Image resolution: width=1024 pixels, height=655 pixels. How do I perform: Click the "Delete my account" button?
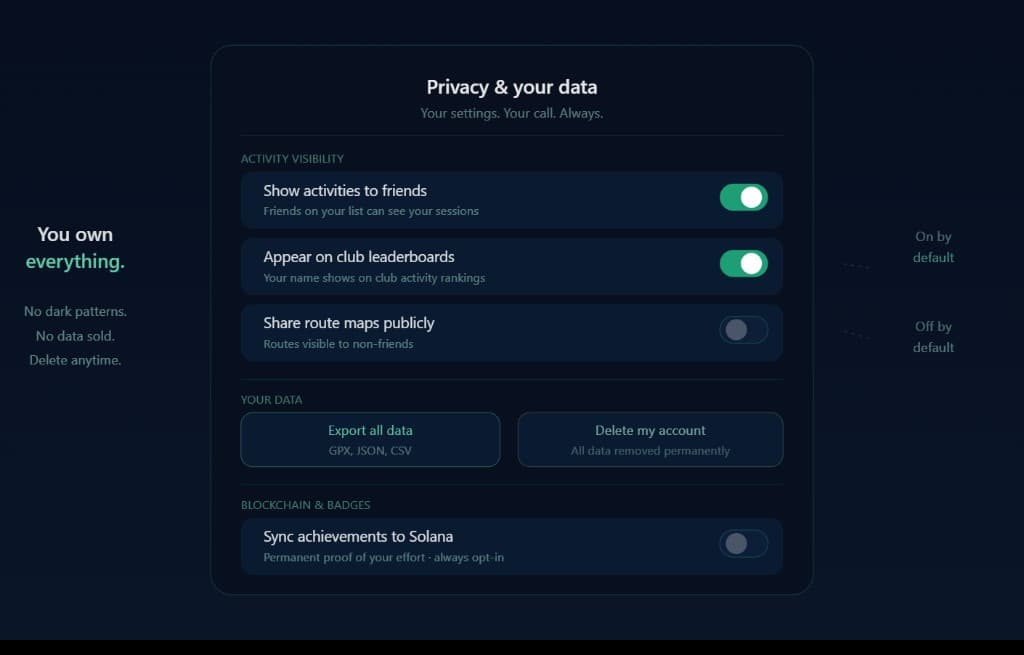[x=650, y=439]
